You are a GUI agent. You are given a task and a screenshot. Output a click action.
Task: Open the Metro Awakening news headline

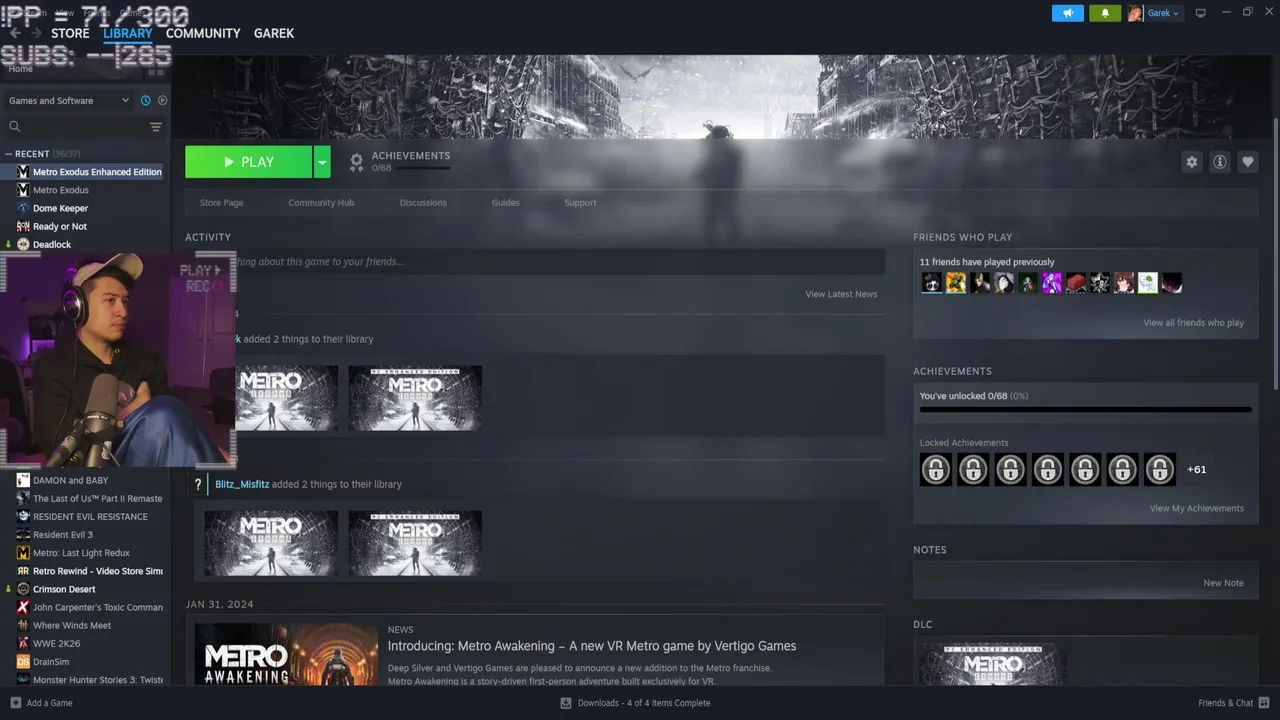point(592,646)
